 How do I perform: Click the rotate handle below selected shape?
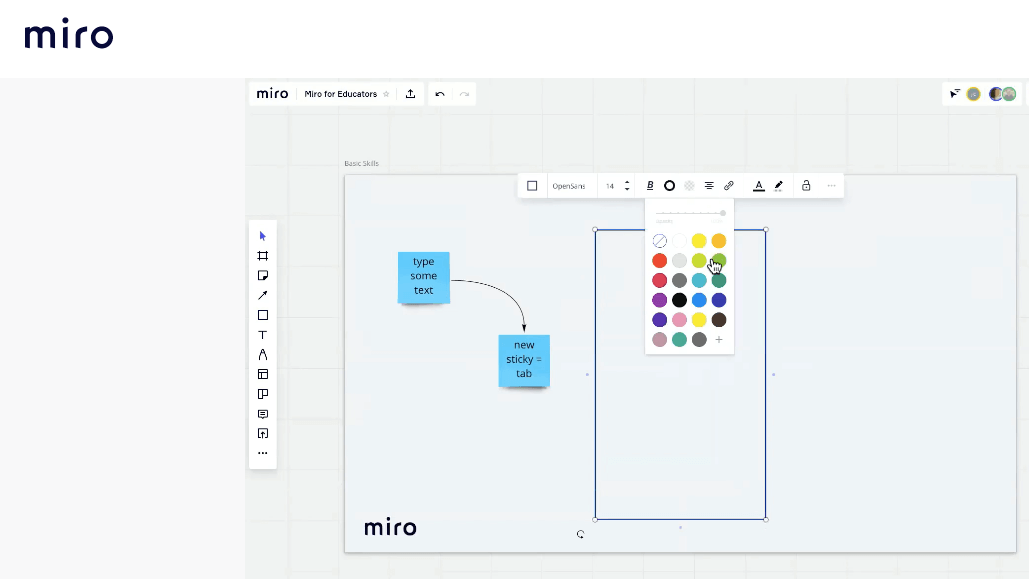click(580, 534)
